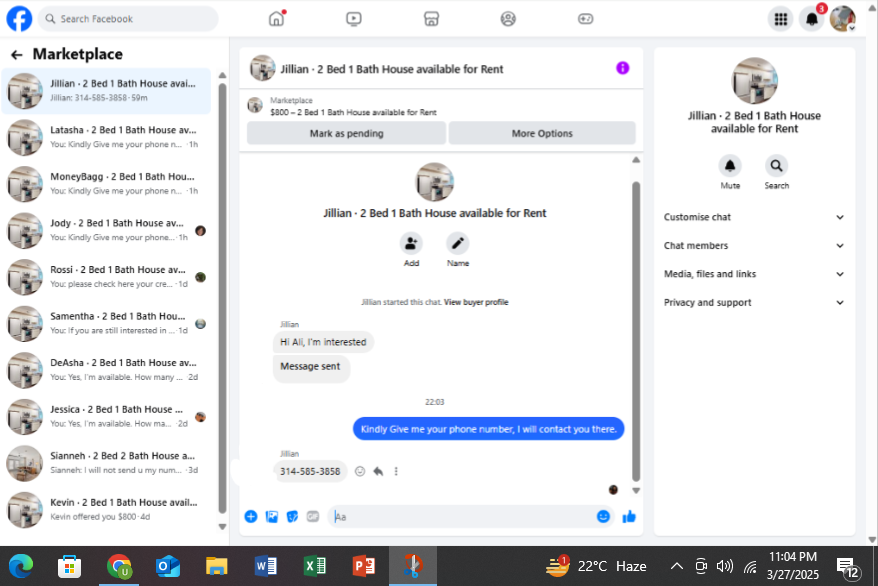Viewport: 878px width, 586px height.
Task: Click the back arrow beside Marketplace
Action: (16, 54)
